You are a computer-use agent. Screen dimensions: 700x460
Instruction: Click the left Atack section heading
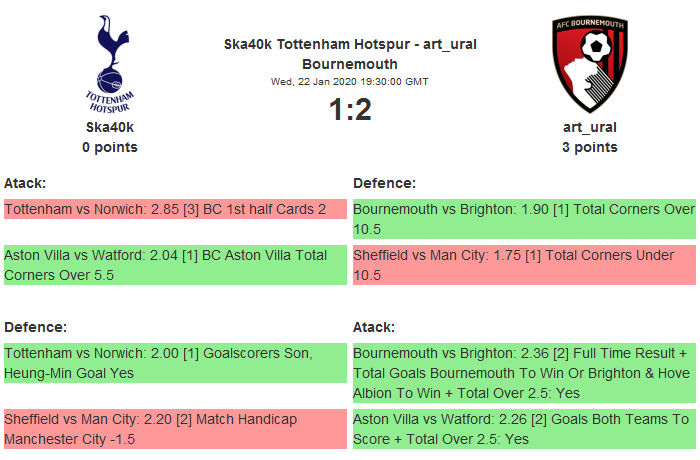pos(25,183)
